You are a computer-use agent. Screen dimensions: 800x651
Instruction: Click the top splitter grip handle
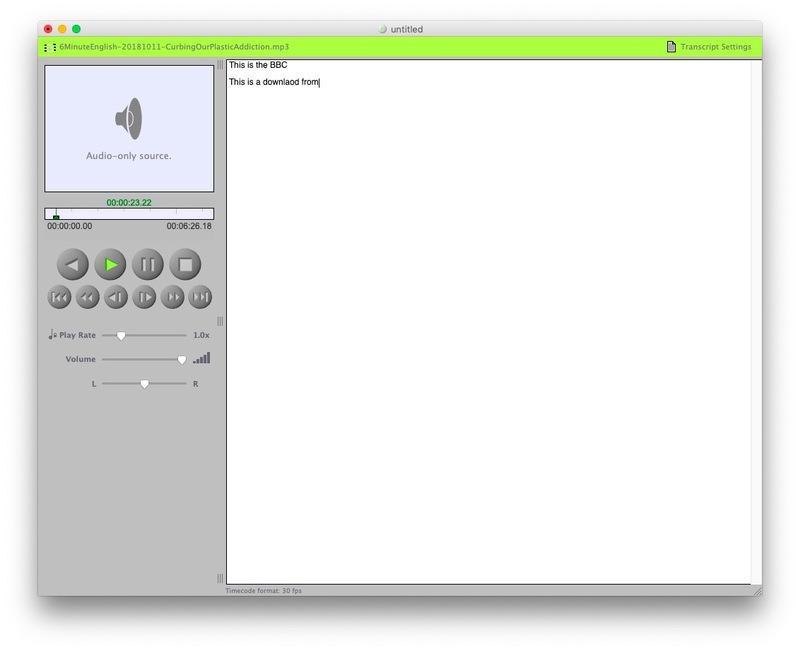pos(220,65)
